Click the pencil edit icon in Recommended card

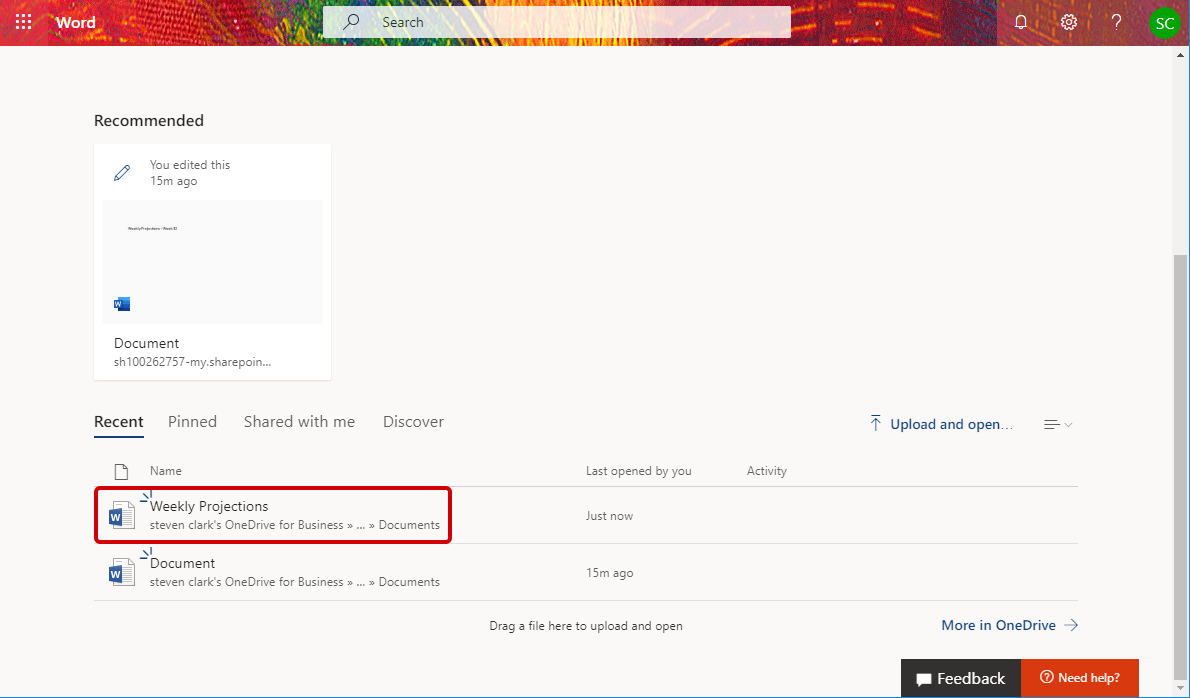[x=122, y=173]
